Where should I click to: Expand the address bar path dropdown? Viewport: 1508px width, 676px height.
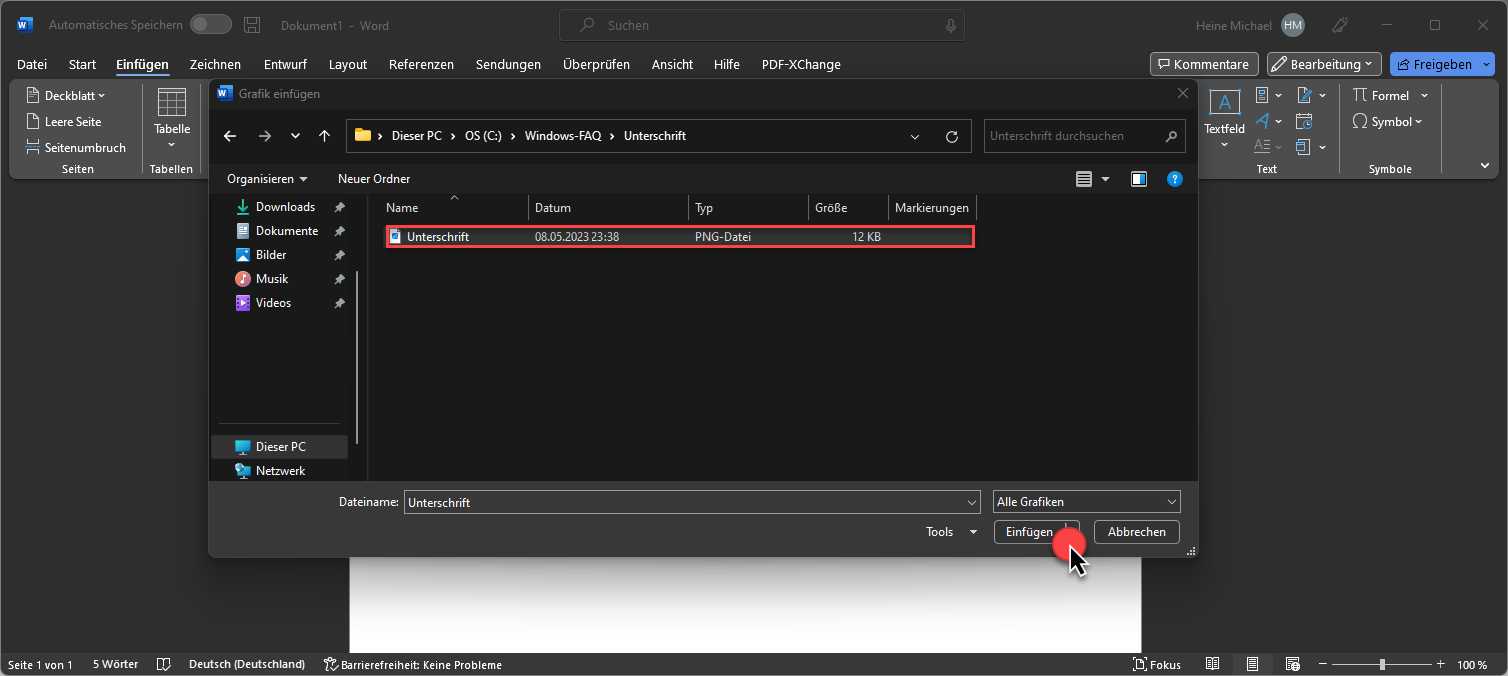[915, 136]
